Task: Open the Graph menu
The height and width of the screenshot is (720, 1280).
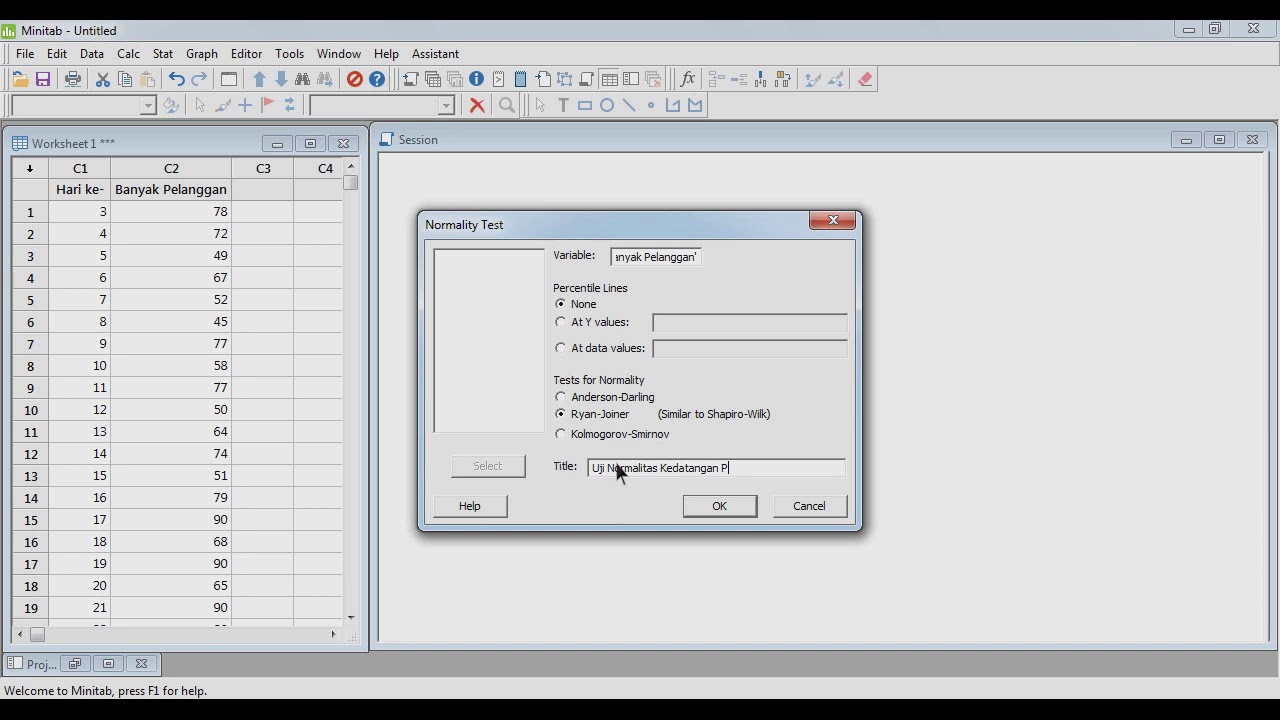Action: pos(201,54)
